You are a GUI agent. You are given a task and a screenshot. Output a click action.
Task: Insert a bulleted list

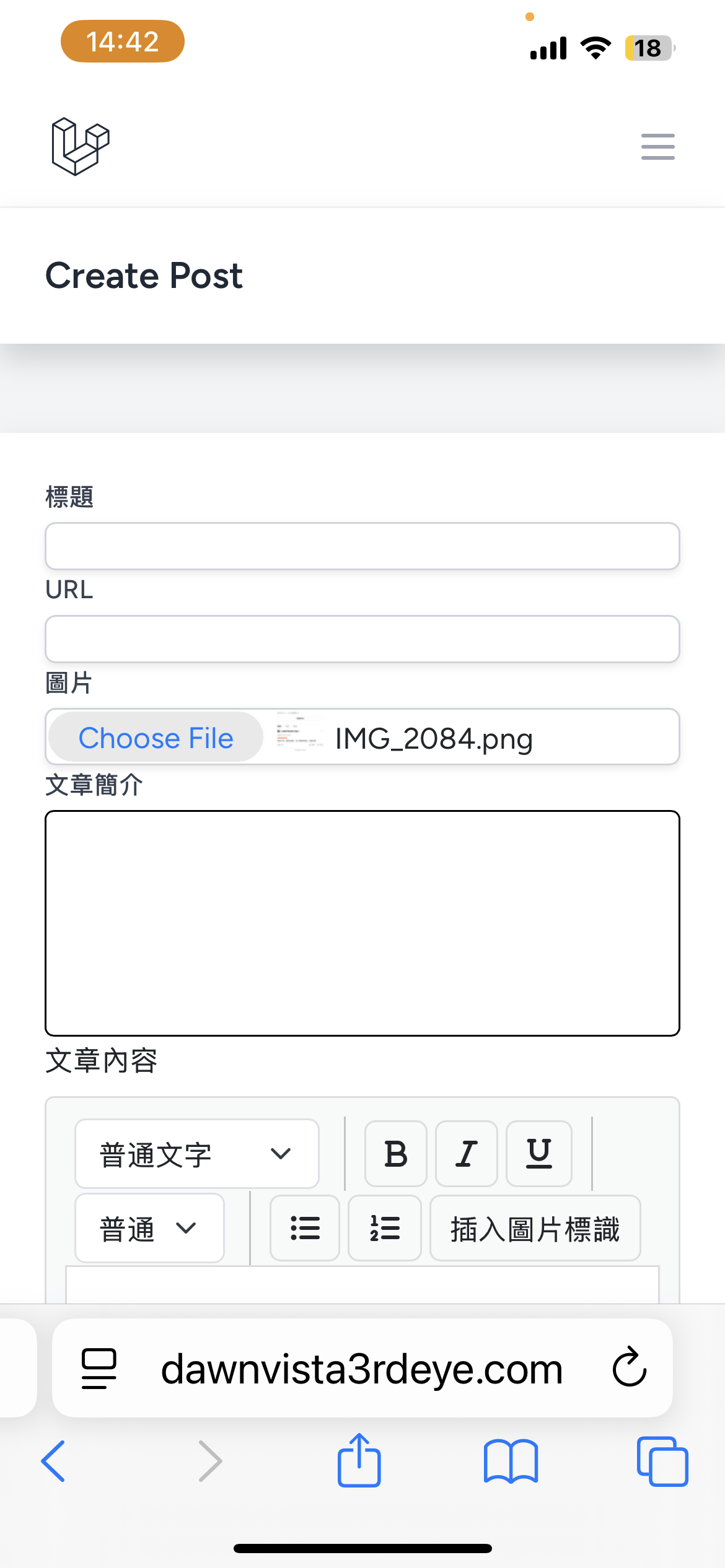[305, 1228]
